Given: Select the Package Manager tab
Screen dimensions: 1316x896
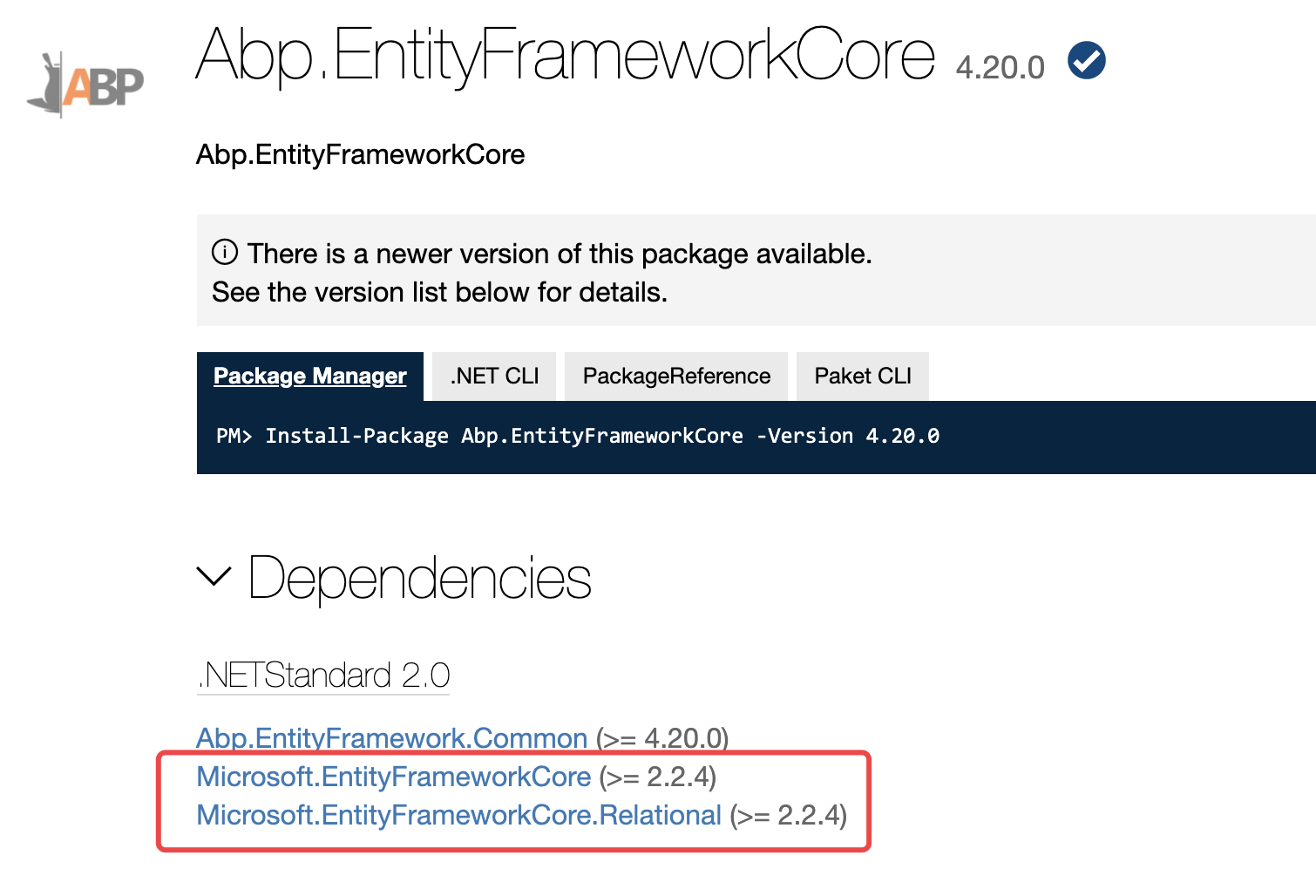Looking at the screenshot, I should (310, 376).
